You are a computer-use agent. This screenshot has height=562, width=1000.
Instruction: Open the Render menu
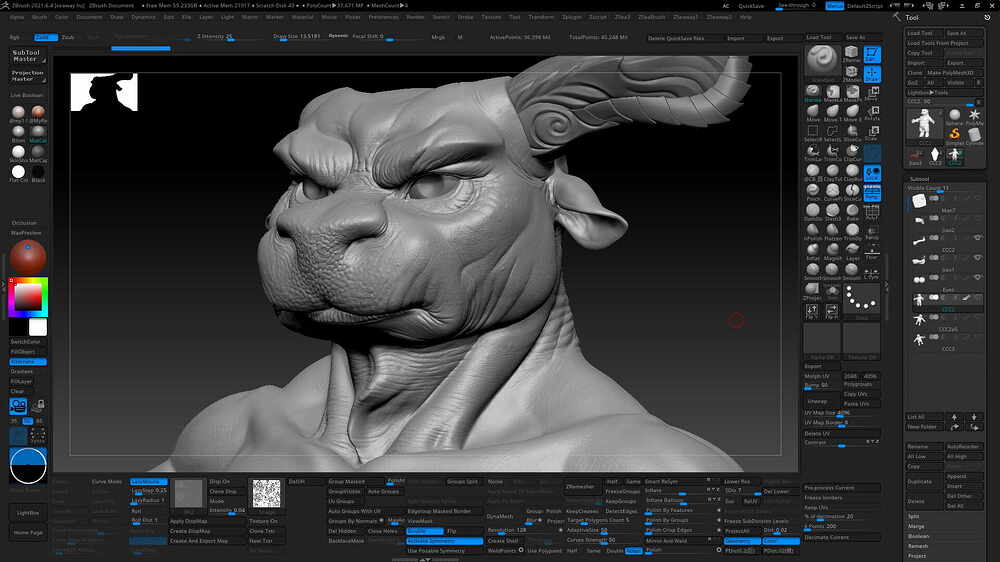coord(415,17)
